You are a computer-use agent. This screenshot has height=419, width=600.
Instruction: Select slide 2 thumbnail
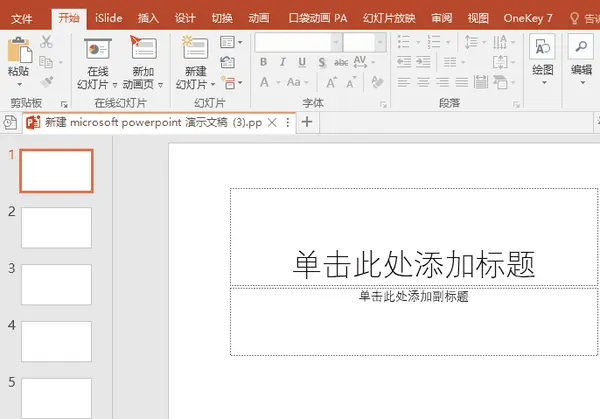tap(57, 228)
